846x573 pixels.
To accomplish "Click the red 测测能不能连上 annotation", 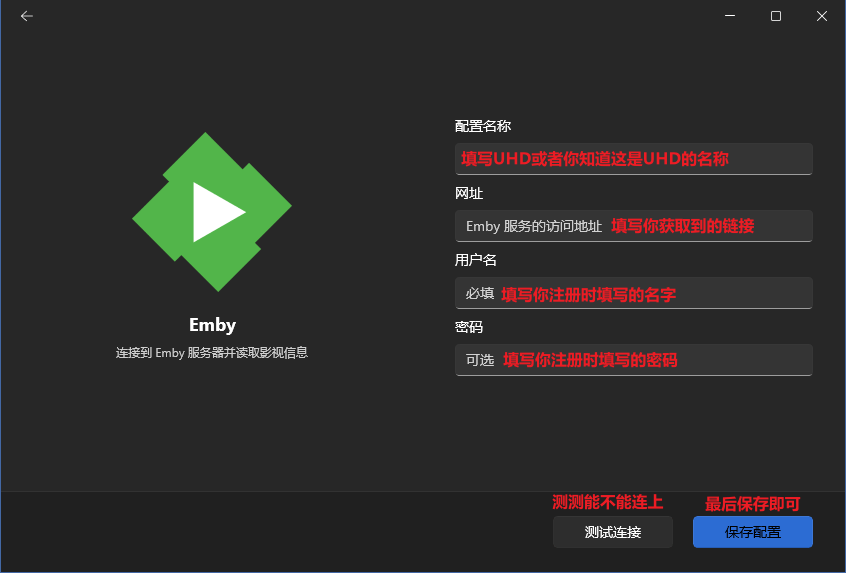I will [608, 502].
